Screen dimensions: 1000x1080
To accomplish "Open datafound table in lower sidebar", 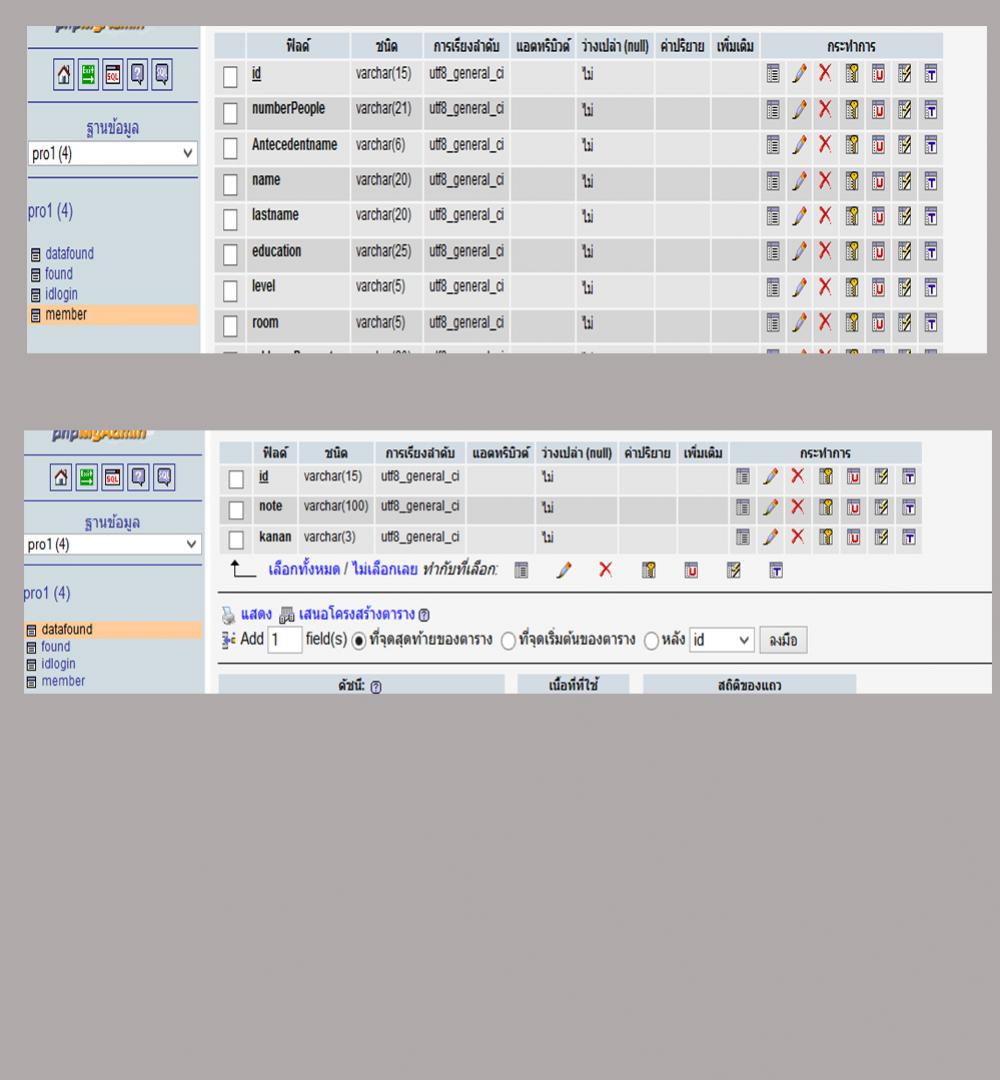I will tap(67, 630).
